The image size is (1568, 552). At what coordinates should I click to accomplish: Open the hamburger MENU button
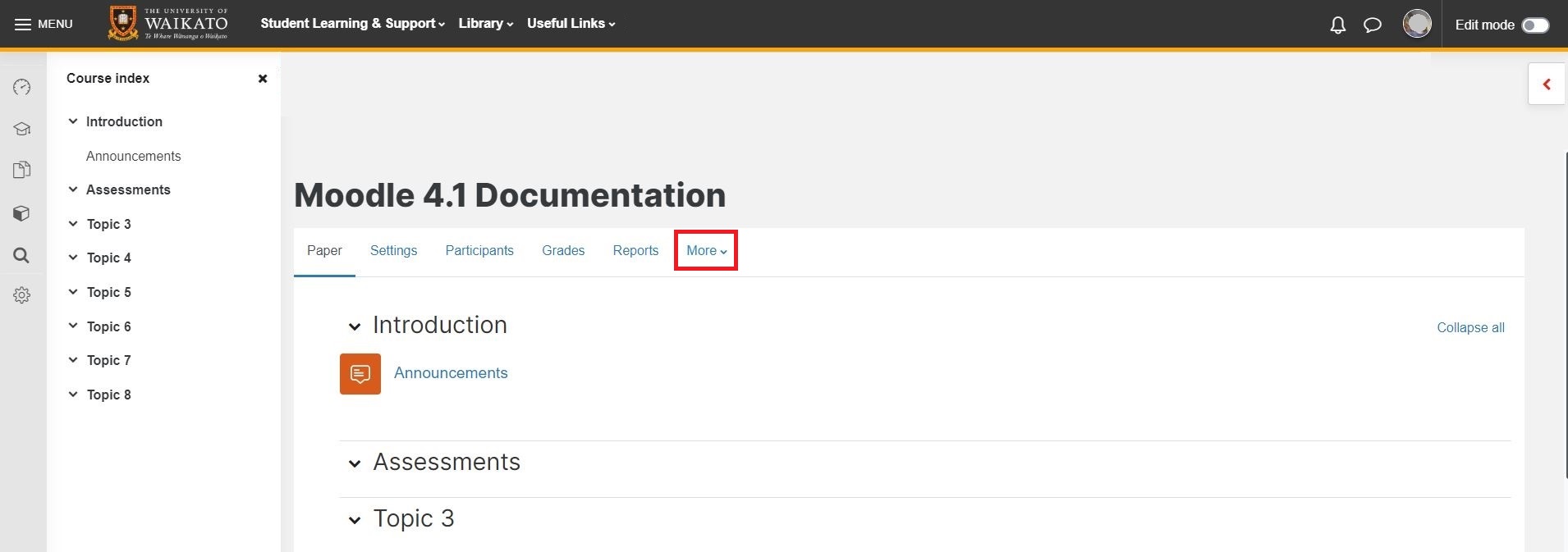(44, 24)
